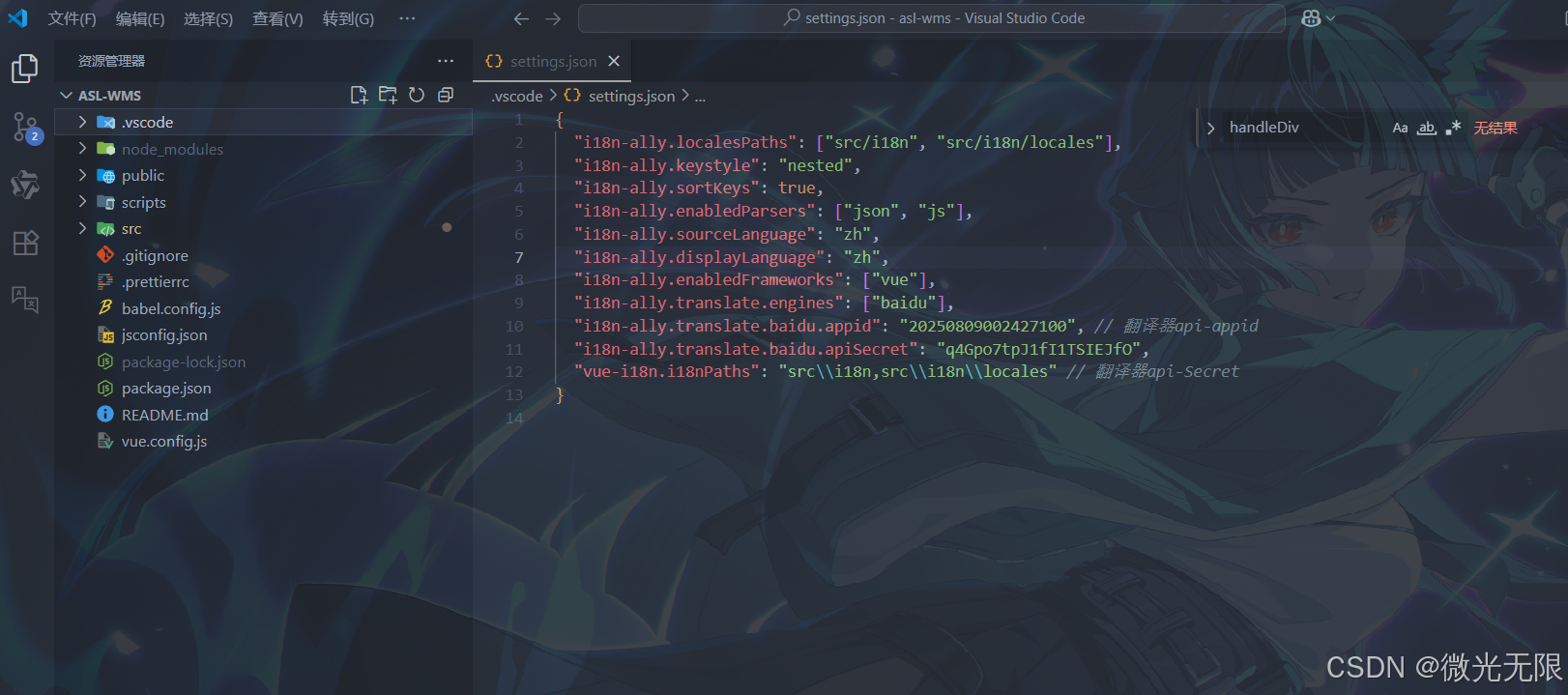
Task: Toggle Match Case in find widget
Action: pyautogui.click(x=1400, y=128)
